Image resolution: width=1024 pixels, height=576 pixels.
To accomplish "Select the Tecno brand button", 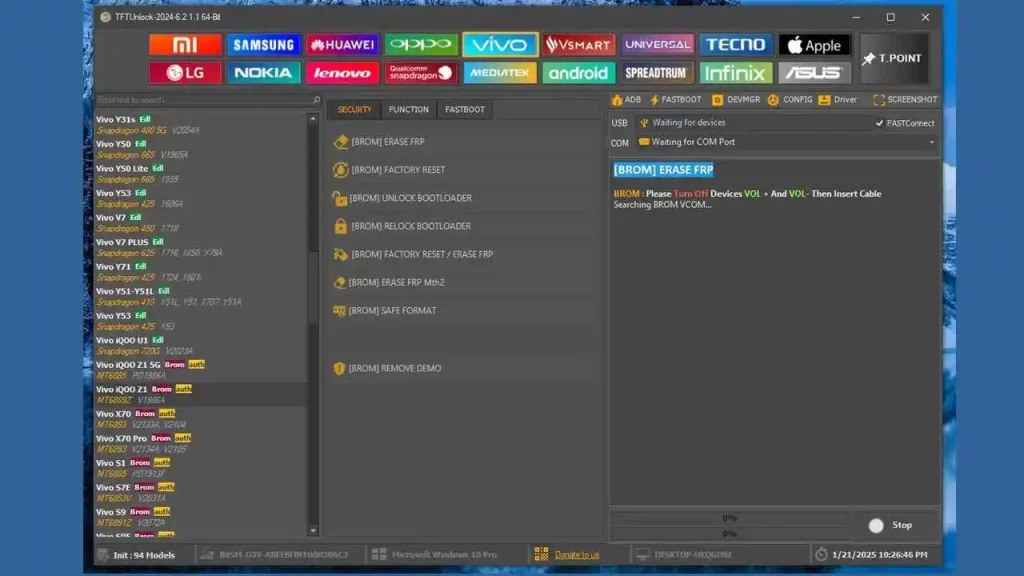I will [x=736, y=44].
